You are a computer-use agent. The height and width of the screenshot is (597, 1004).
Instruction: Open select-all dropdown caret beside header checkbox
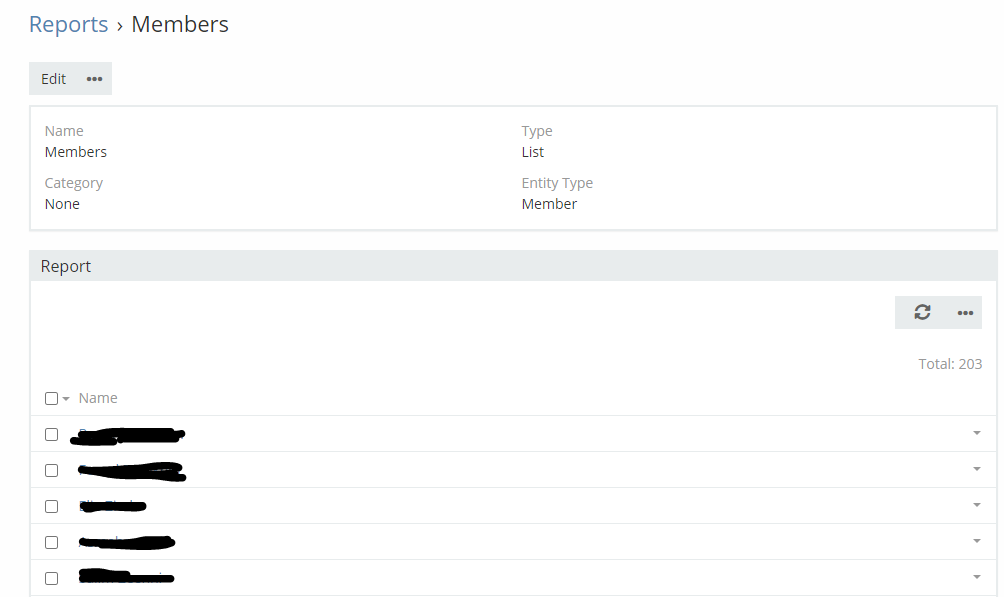coord(65,399)
